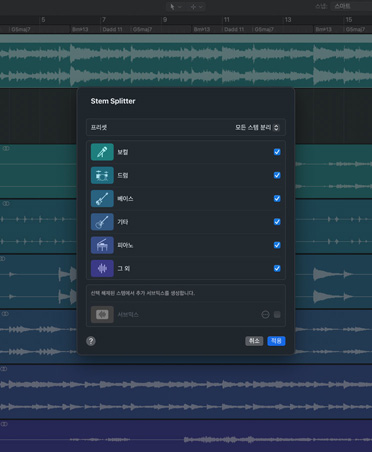Click bar 9 on the ruler
This screenshot has width=372, height=452.
[165, 20]
